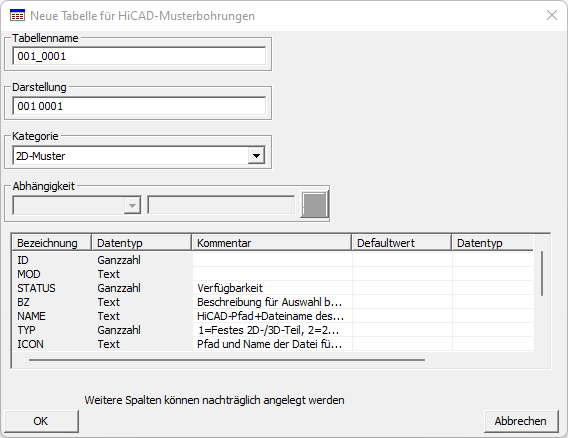This screenshot has height=438, width=568.
Task: Cancel with the Abbrechen button
Action: [x=521, y=421]
